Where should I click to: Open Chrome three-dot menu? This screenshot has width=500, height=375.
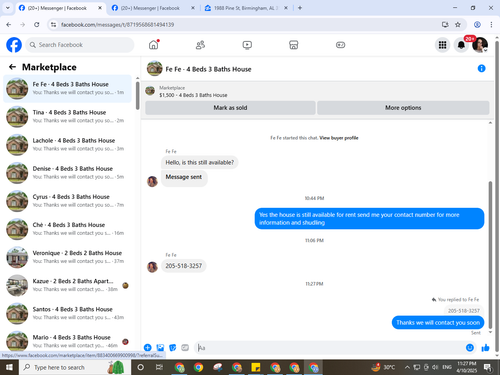pyautogui.click(x=491, y=24)
